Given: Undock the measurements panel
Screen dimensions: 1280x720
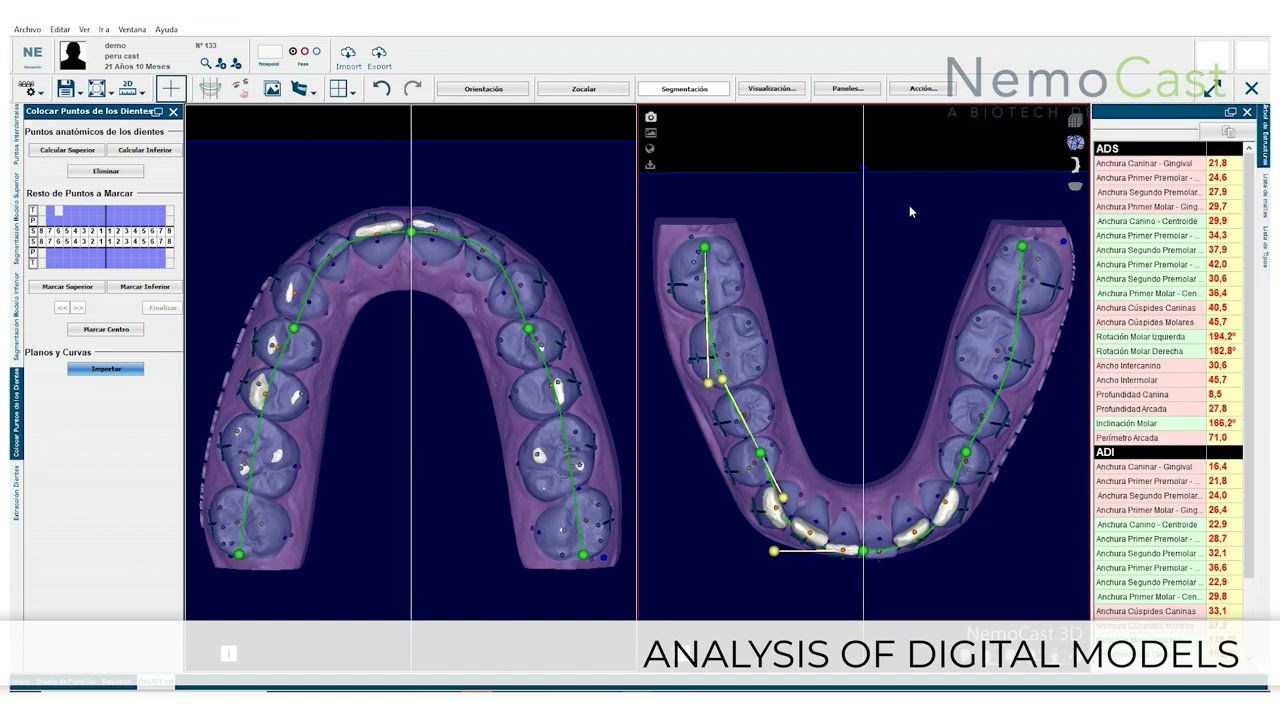Looking at the screenshot, I should click(1231, 112).
